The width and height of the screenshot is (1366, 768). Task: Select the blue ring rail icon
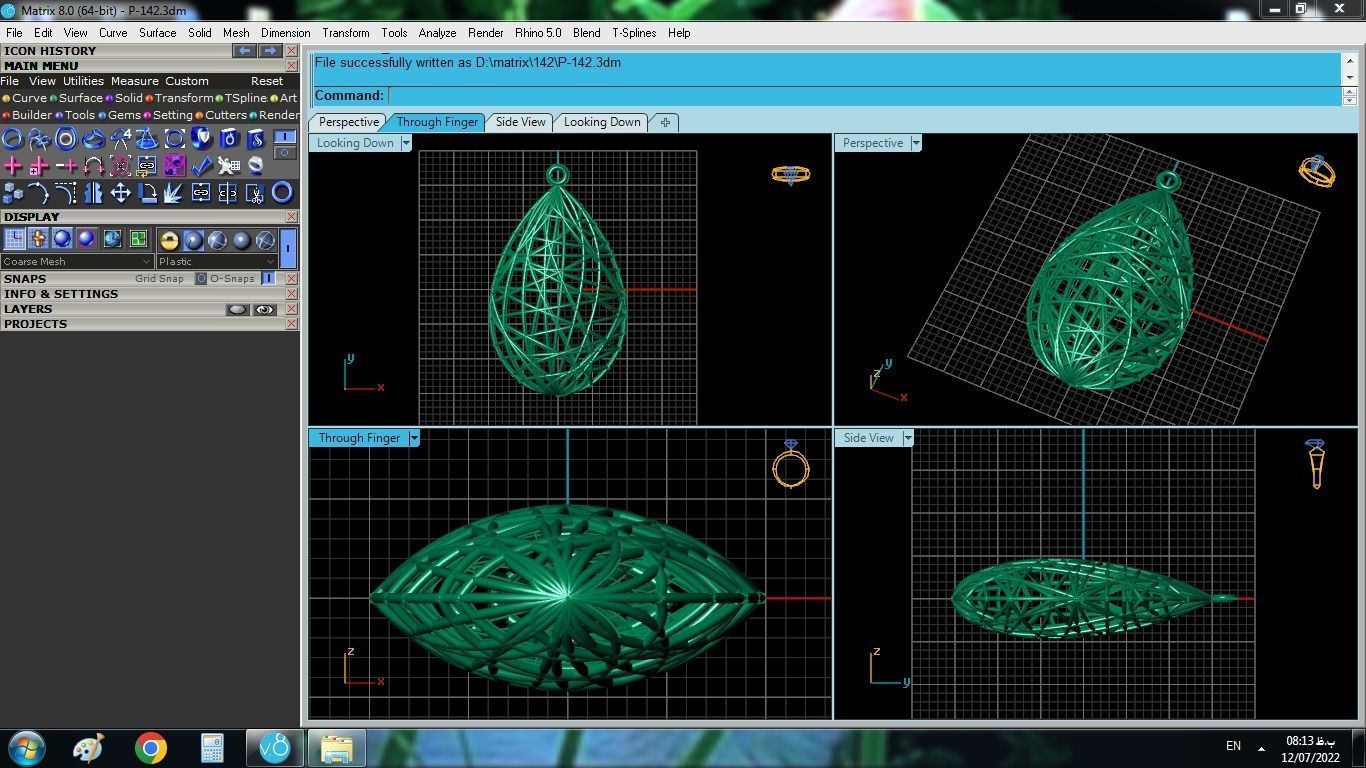point(12,139)
